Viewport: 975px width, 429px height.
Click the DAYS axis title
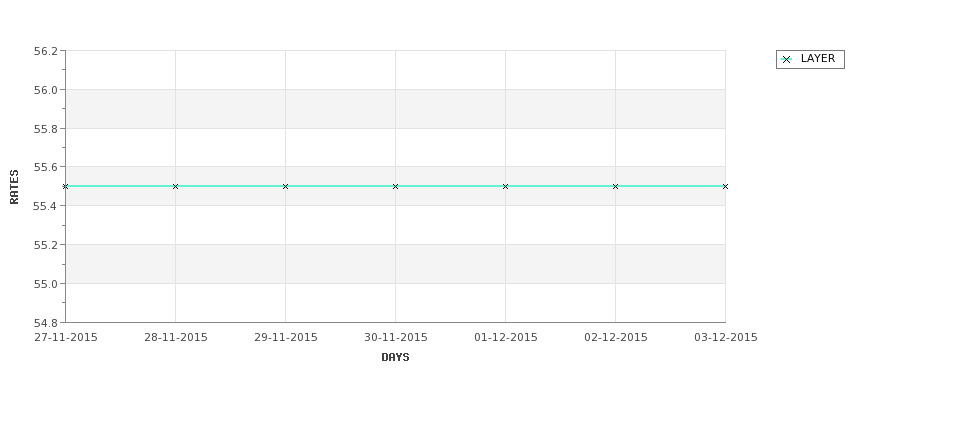(x=395, y=357)
